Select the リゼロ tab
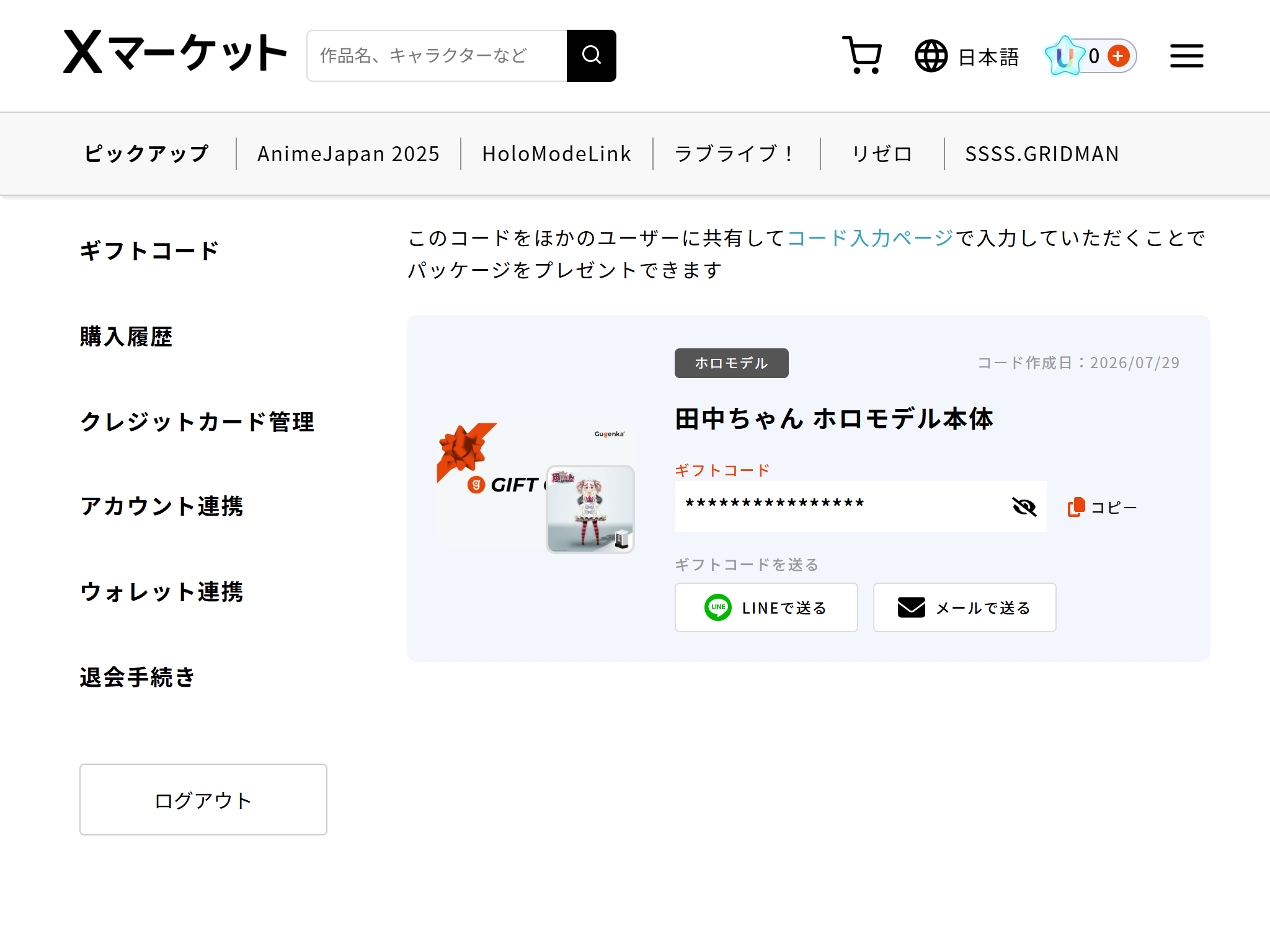The height and width of the screenshot is (952, 1270). coord(882,154)
